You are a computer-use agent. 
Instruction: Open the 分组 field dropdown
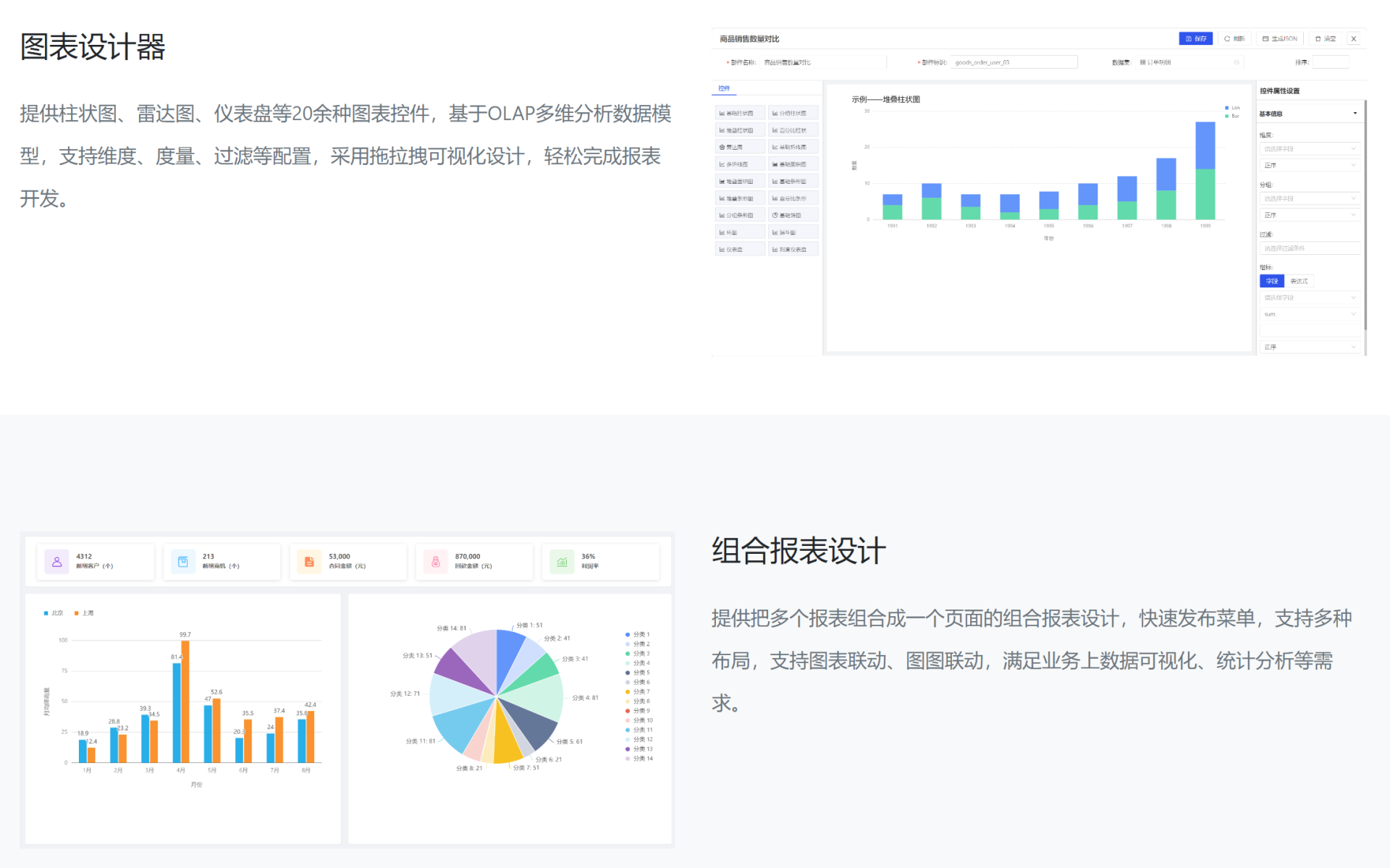1310,198
